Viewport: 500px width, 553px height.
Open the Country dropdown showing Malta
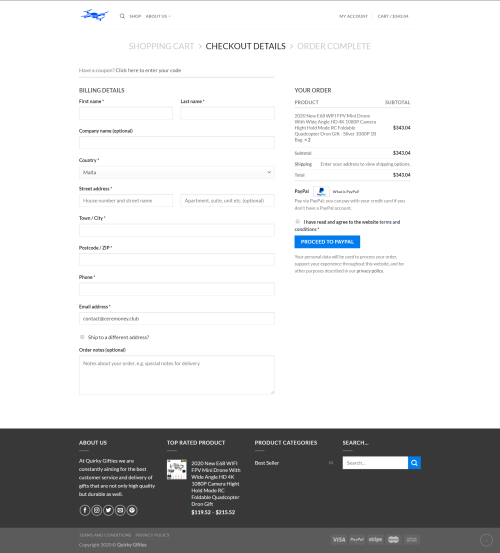click(x=177, y=172)
